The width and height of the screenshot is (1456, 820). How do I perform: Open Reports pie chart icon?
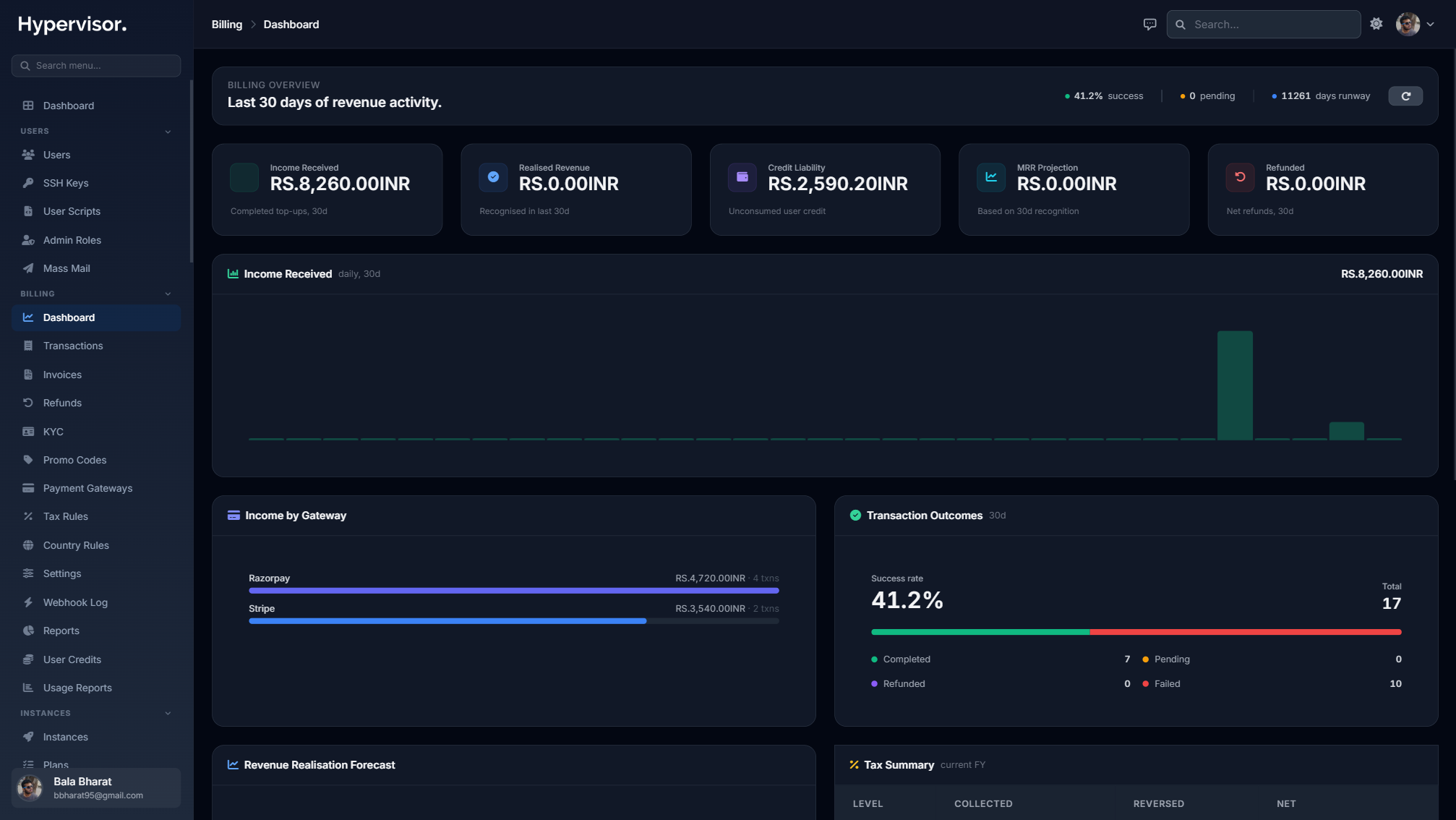click(x=28, y=631)
